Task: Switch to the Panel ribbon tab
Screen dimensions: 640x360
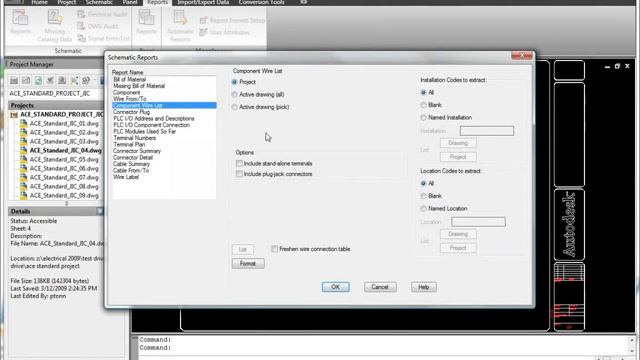Action: point(130,2)
